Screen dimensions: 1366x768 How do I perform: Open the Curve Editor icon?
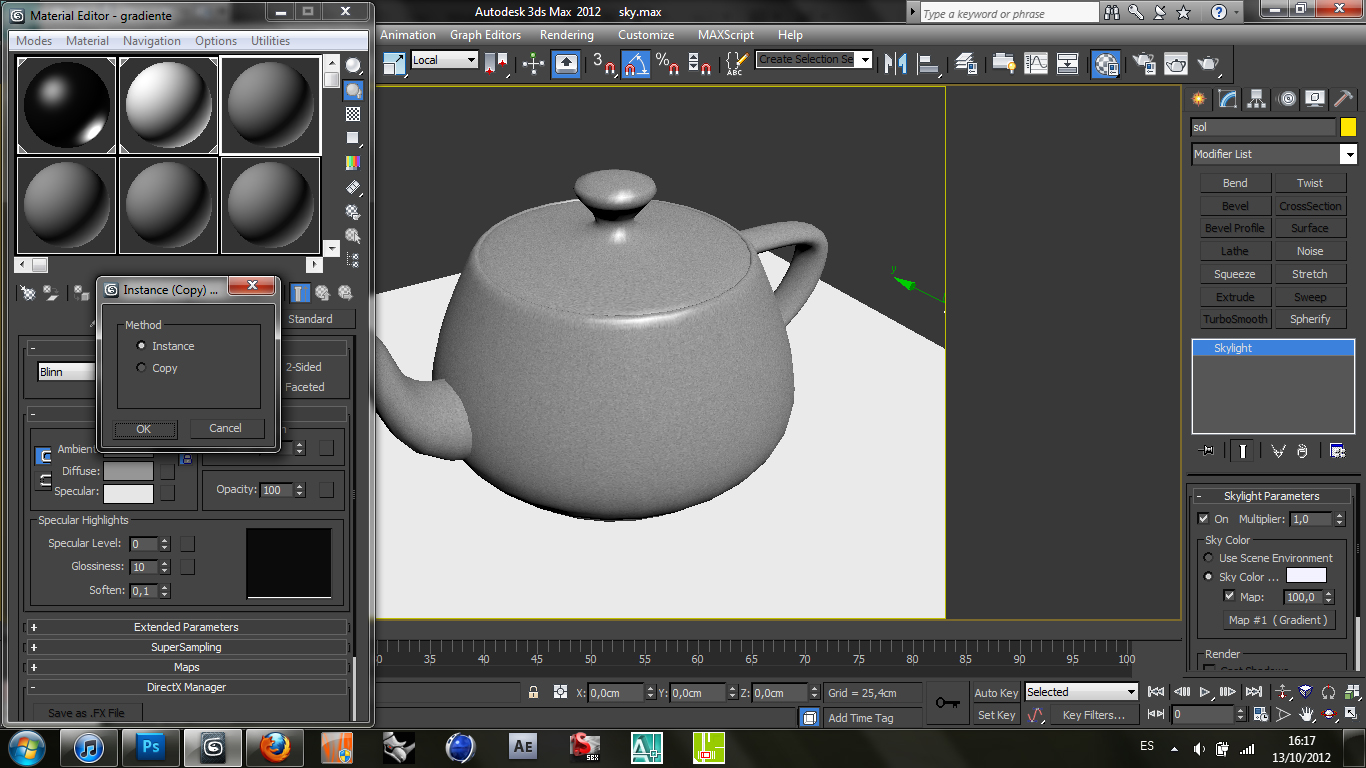[1036, 64]
